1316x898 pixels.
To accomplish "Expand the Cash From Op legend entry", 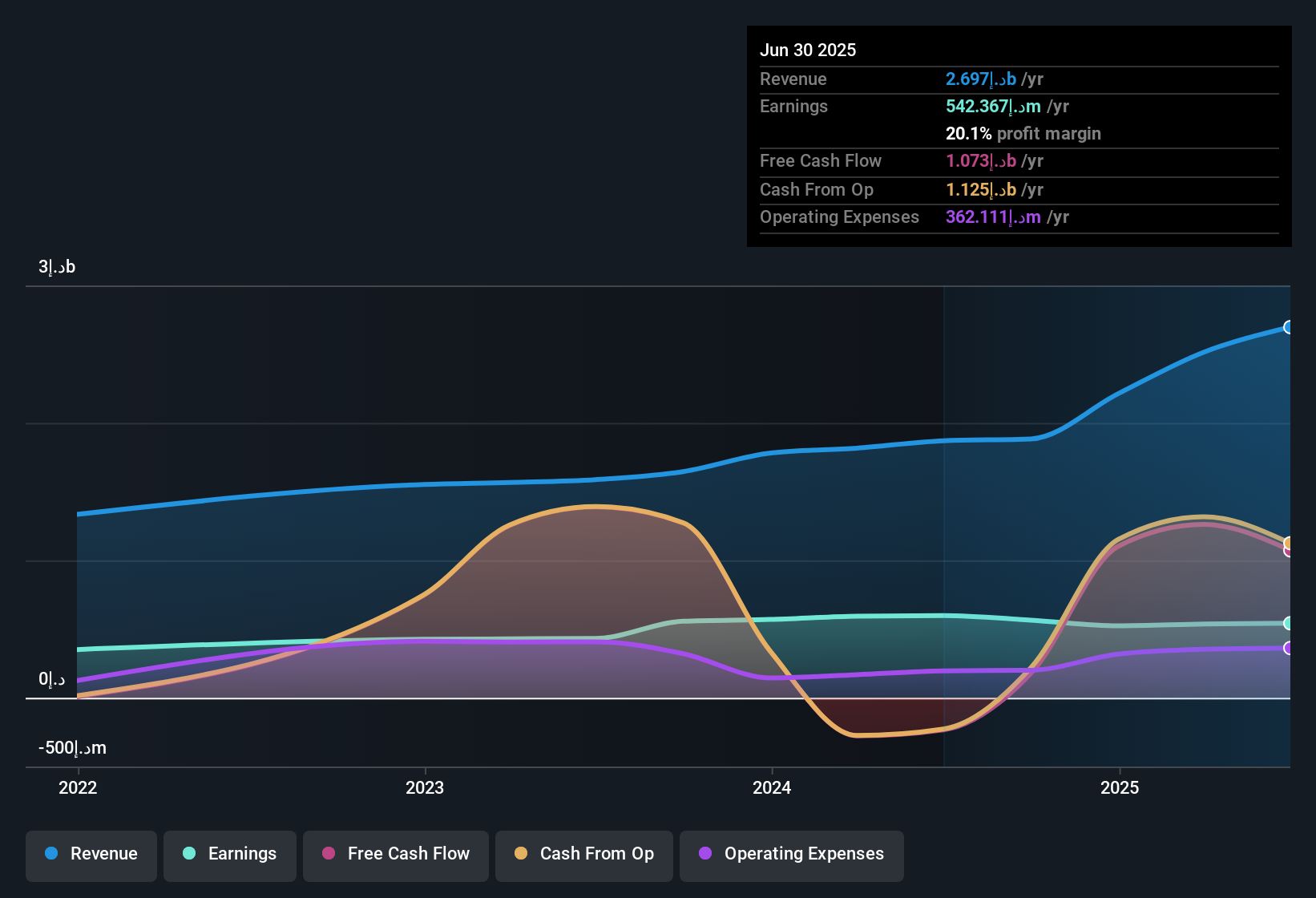I will pyautogui.click(x=583, y=856).
